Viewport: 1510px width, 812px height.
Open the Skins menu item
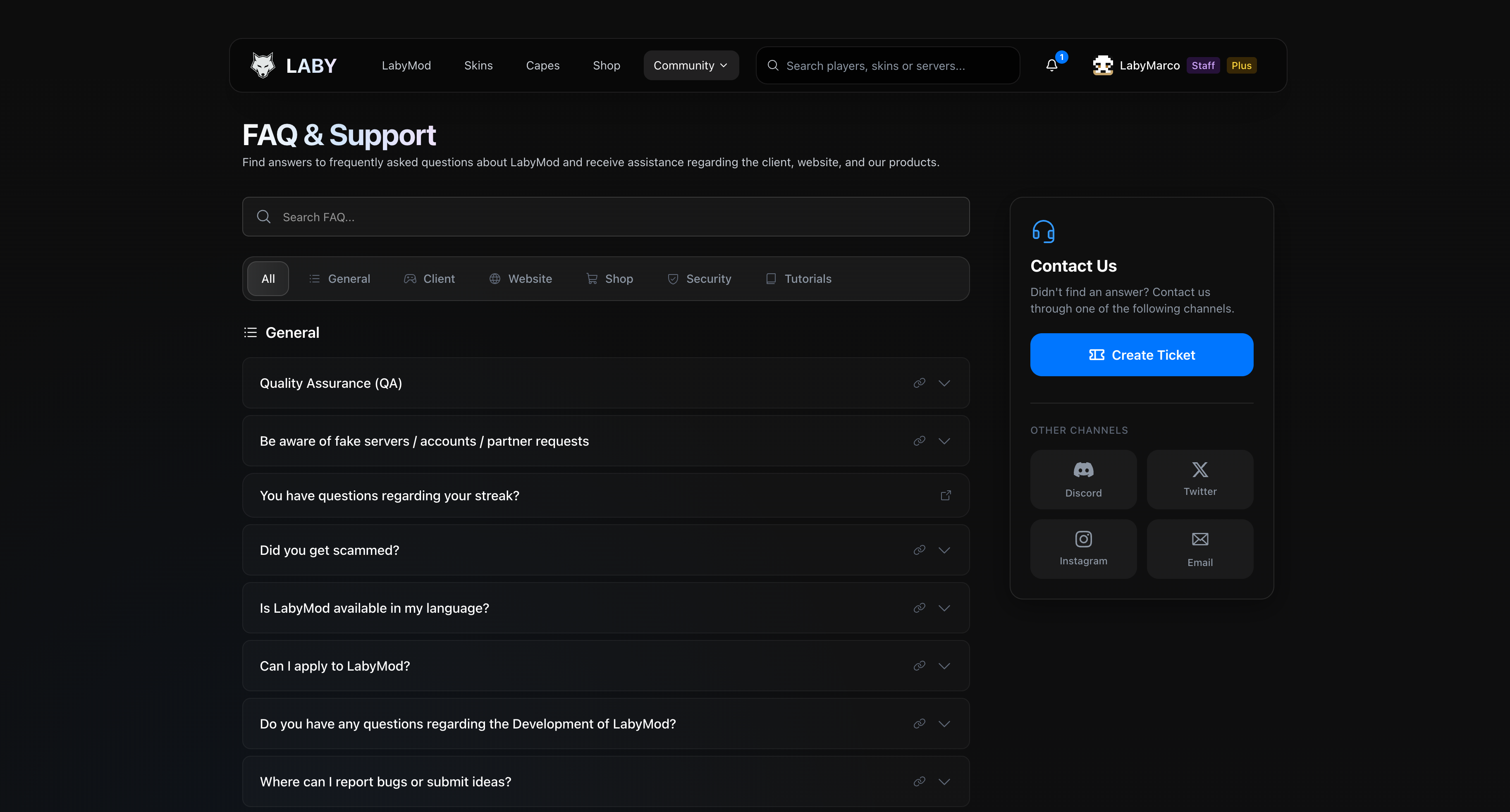click(478, 65)
